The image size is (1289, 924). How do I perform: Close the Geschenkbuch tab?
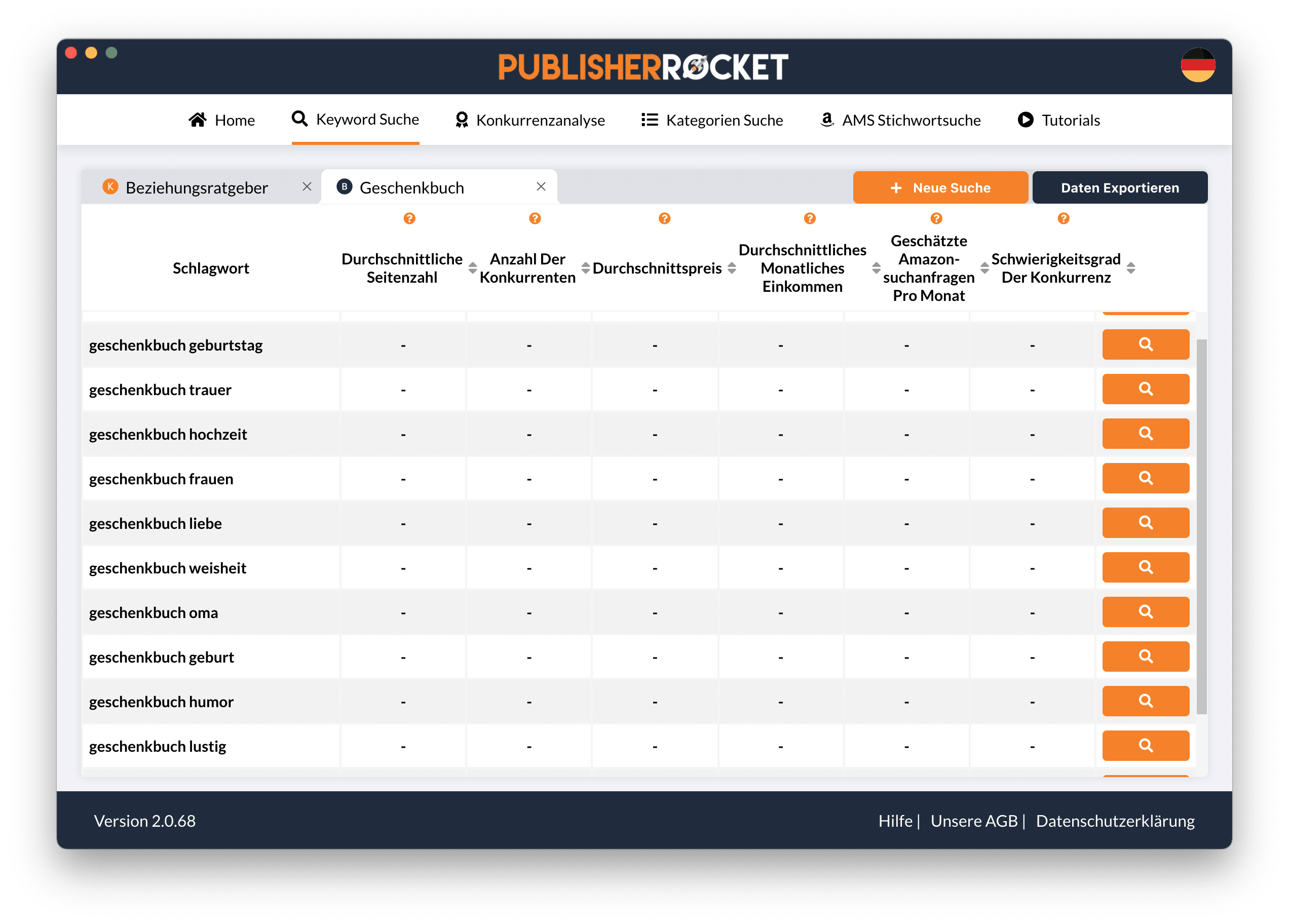[x=541, y=187]
